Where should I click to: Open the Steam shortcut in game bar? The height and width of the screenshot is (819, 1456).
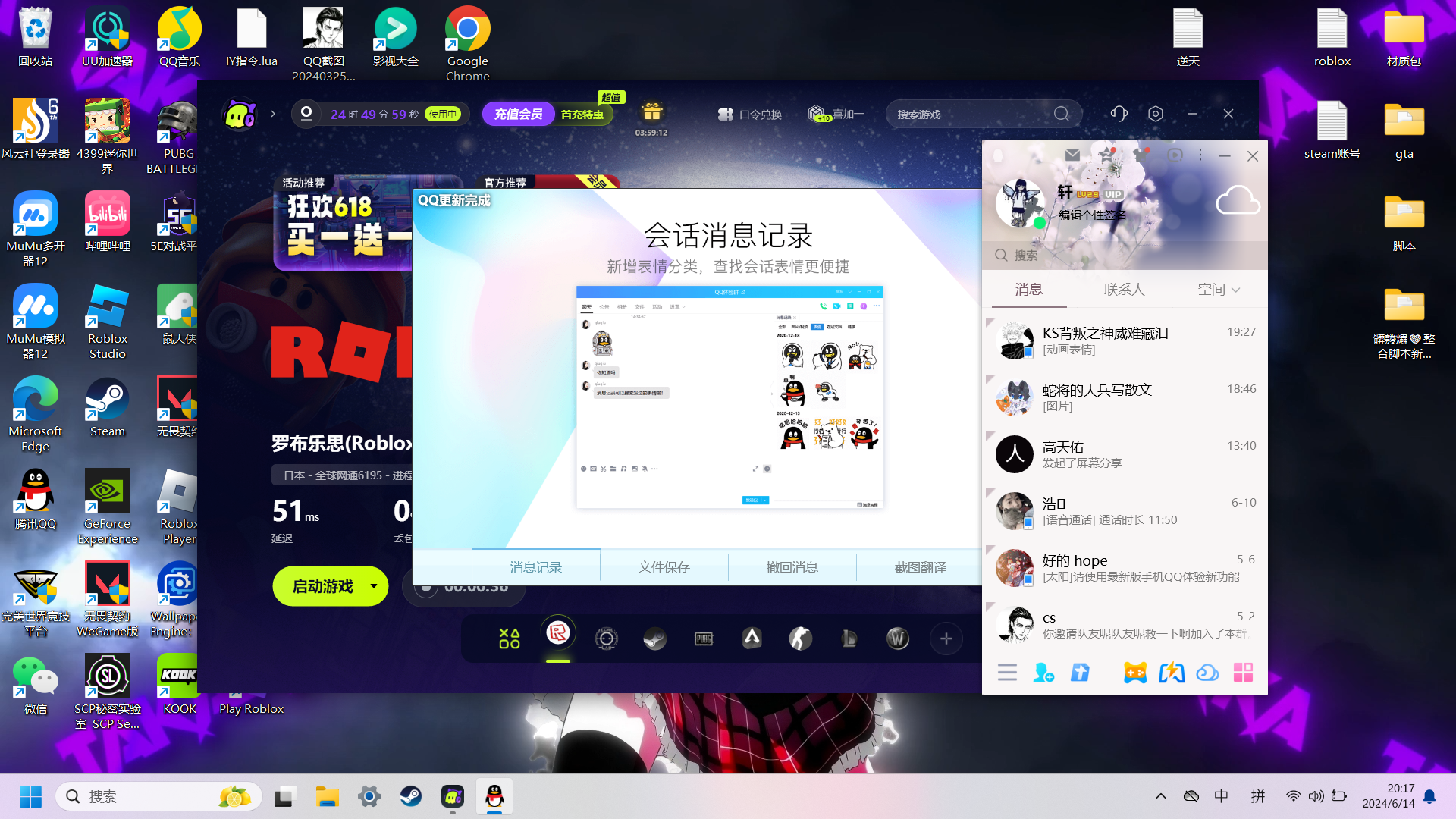655,639
